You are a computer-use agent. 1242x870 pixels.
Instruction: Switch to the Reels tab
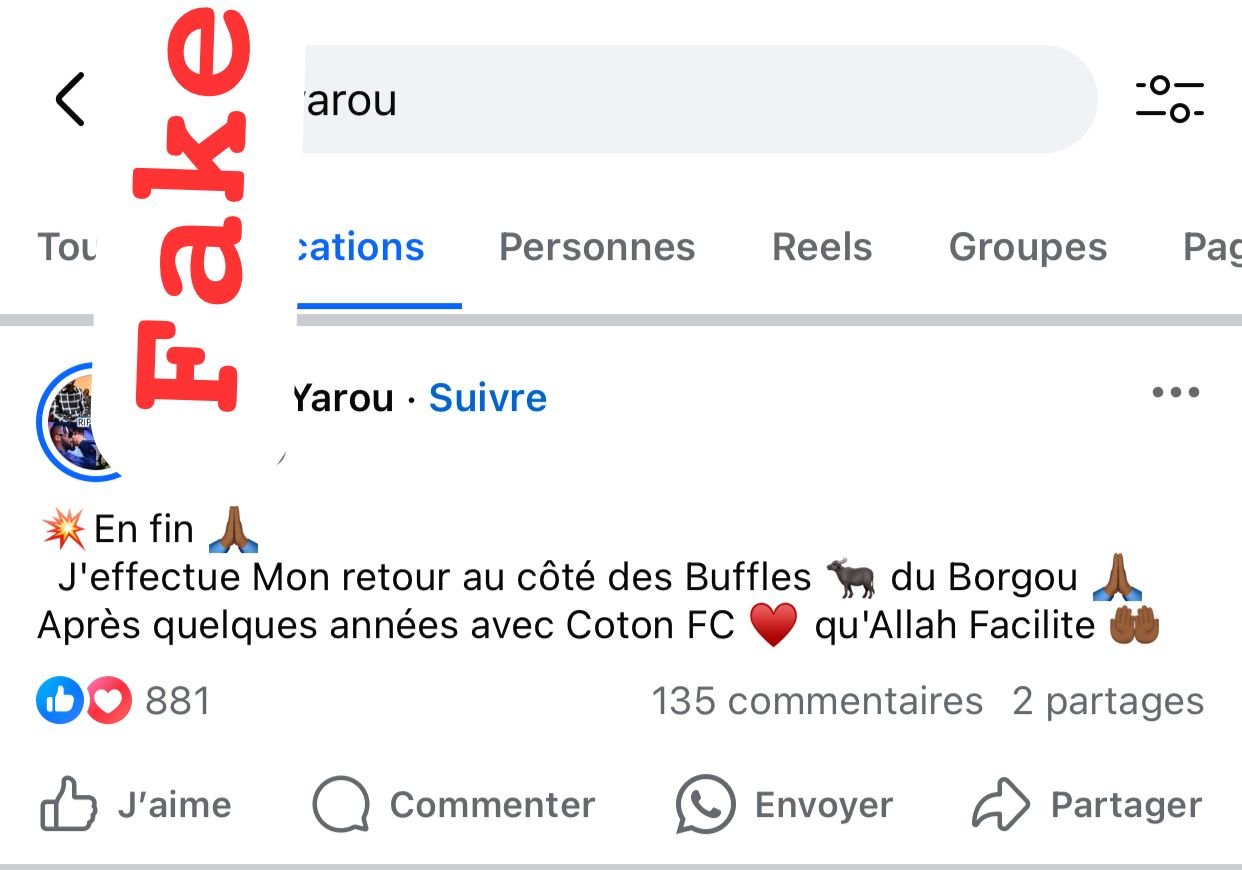[x=822, y=247]
